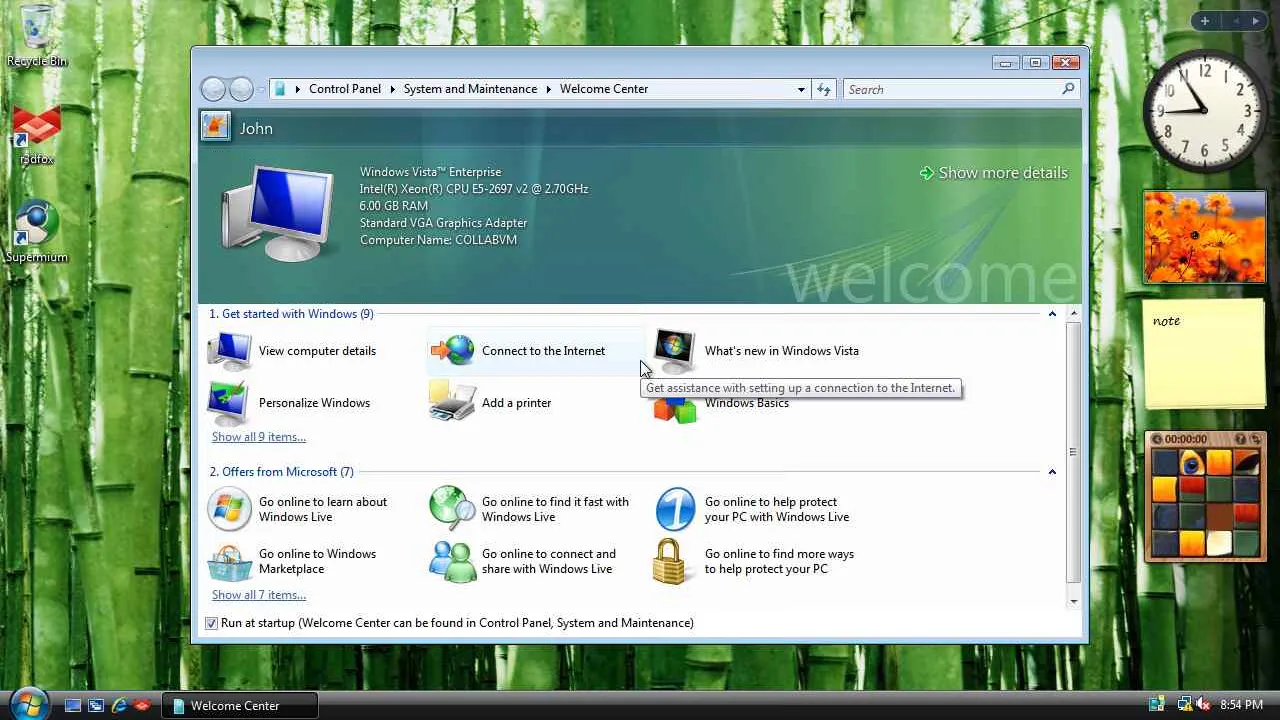Image resolution: width=1280 pixels, height=720 pixels.
Task: Click the yellow sticky note gadget
Action: 1204,353
